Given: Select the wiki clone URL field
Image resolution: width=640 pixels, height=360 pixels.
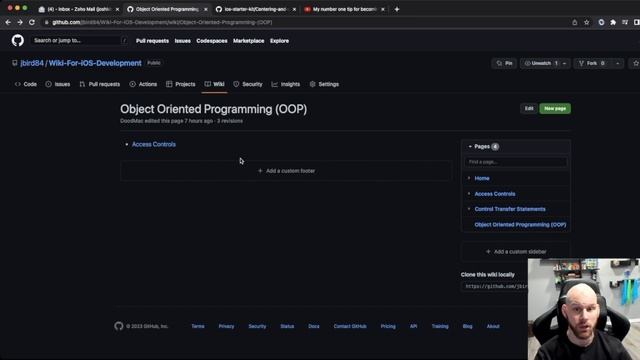Looking at the screenshot, I should 495,287.
